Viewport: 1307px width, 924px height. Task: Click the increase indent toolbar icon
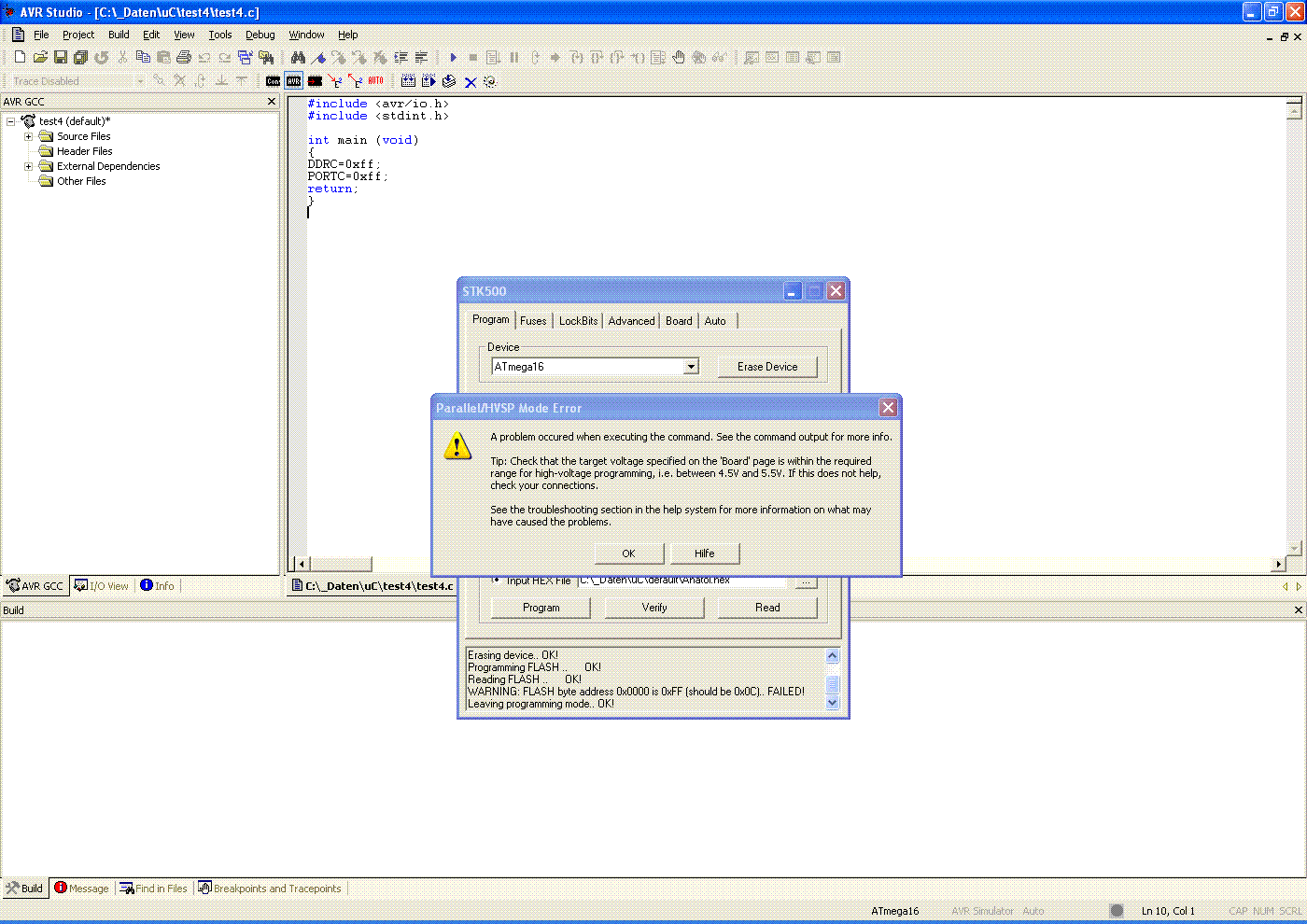(x=401, y=58)
